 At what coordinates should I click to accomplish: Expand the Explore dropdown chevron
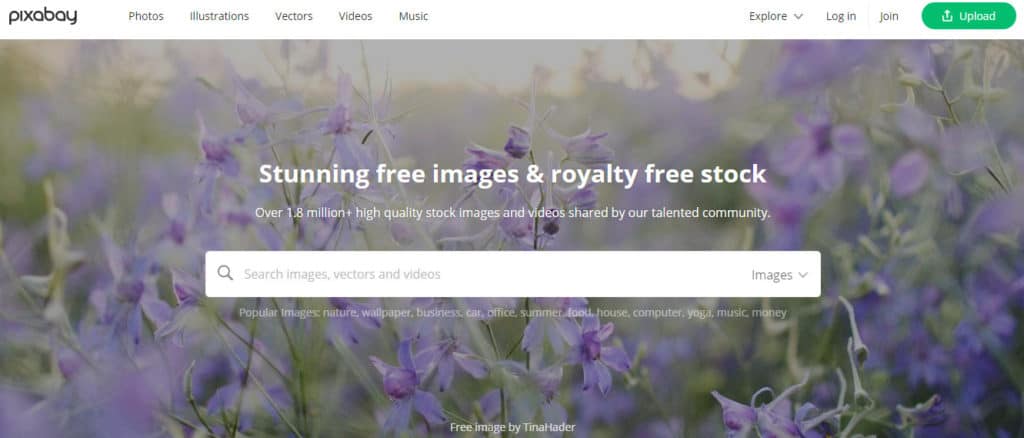(x=798, y=16)
